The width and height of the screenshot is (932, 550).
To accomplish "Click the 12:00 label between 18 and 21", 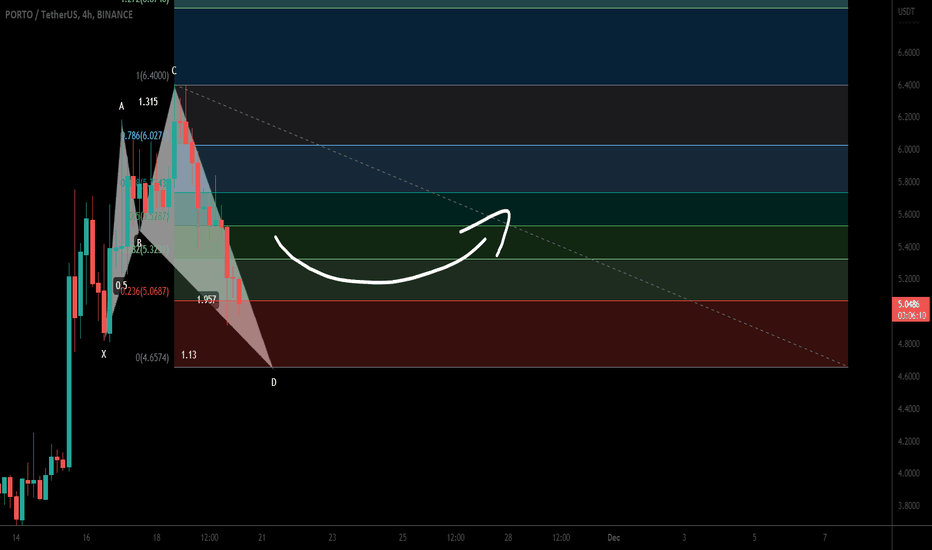I will (x=209, y=538).
